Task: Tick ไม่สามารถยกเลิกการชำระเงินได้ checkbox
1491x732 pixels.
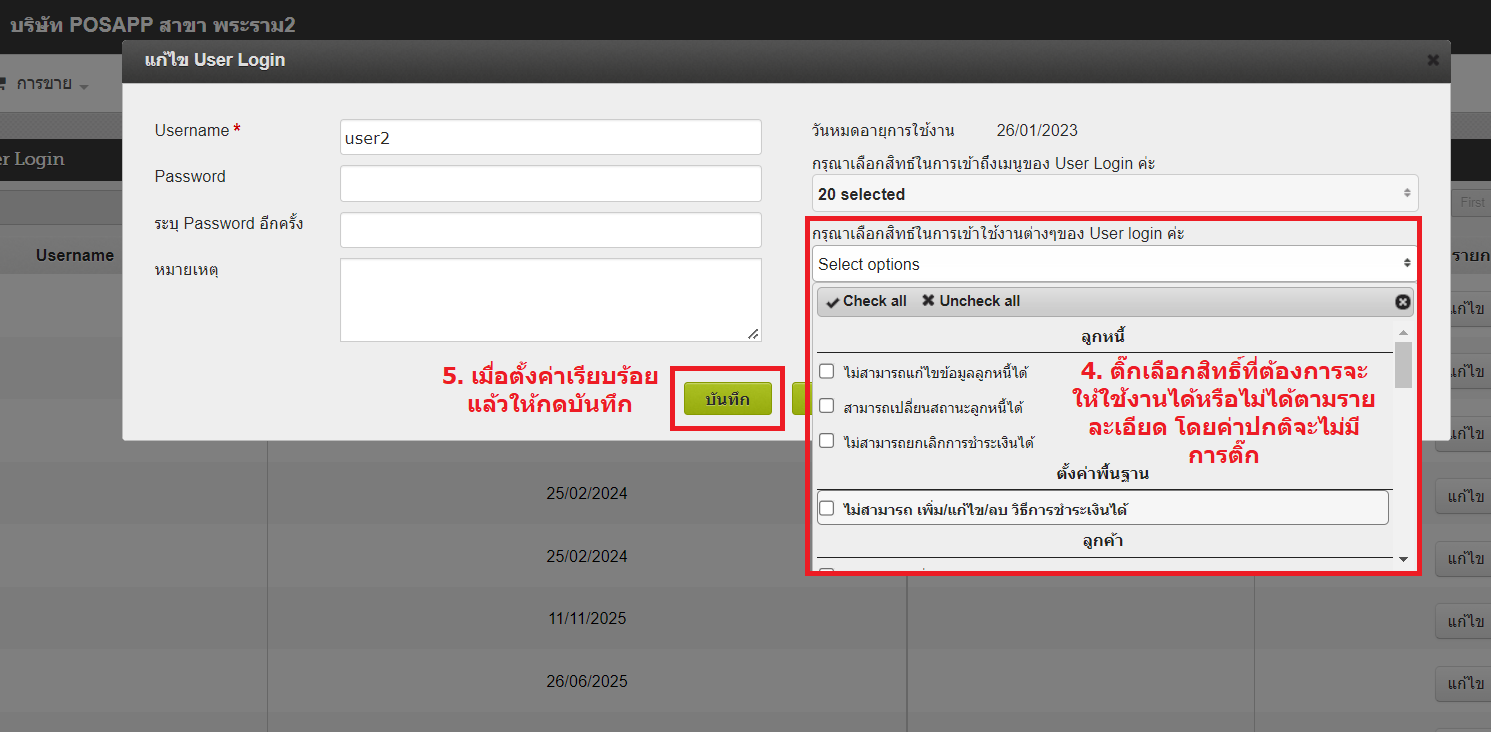Action: pos(827,440)
